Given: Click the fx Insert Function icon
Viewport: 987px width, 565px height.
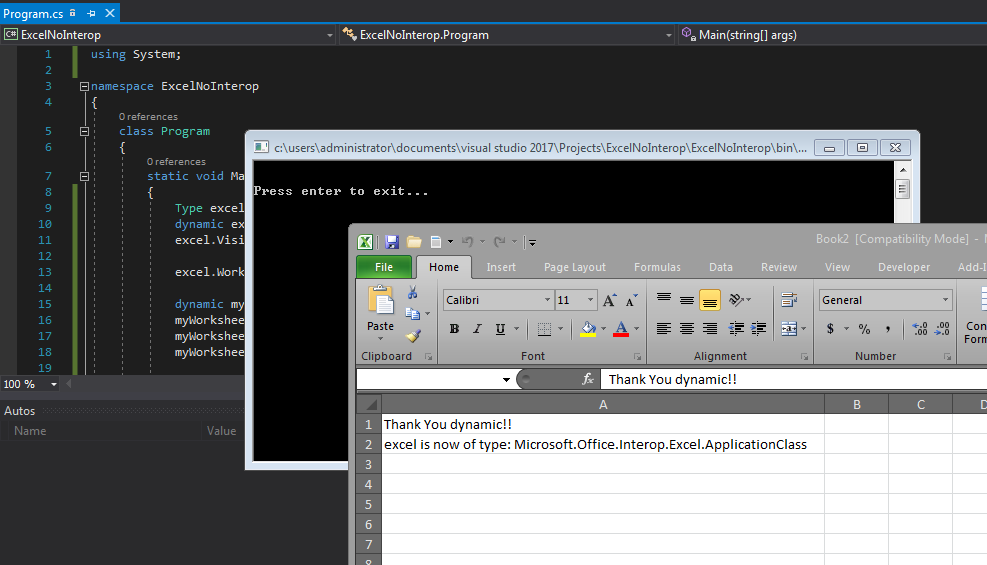Looking at the screenshot, I should tap(587, 379).
